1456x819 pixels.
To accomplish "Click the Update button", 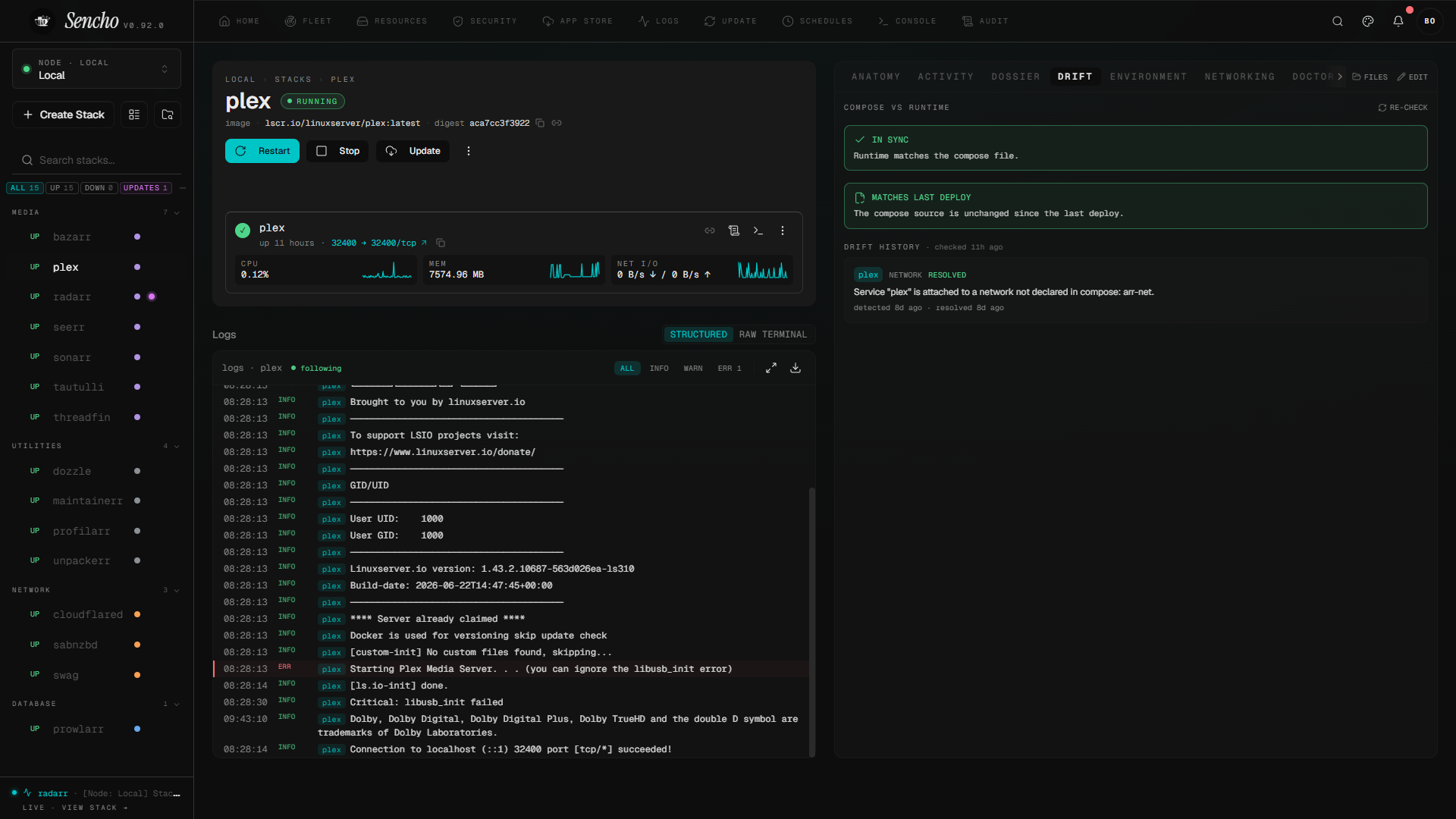I will click(413, 151).
